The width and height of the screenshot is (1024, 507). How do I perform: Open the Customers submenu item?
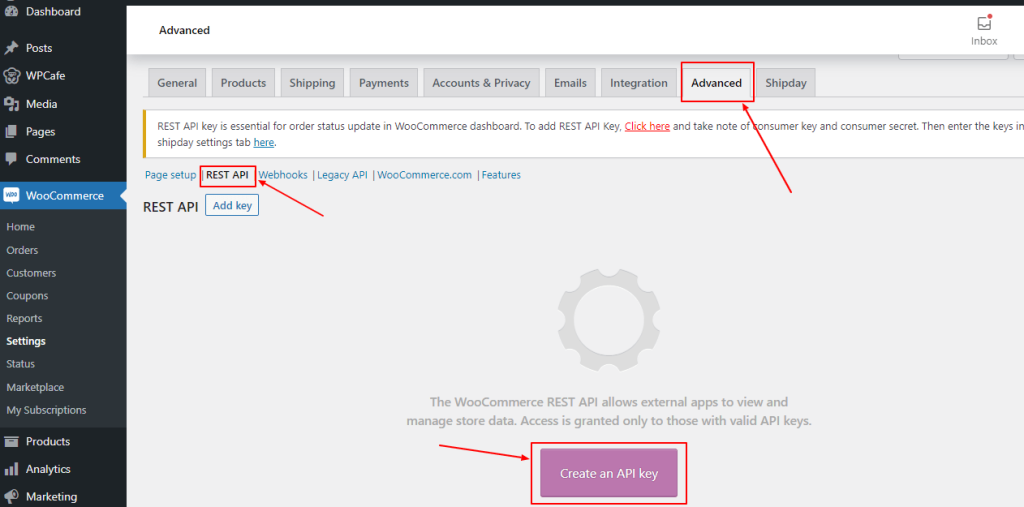click(x=31, y=273)
